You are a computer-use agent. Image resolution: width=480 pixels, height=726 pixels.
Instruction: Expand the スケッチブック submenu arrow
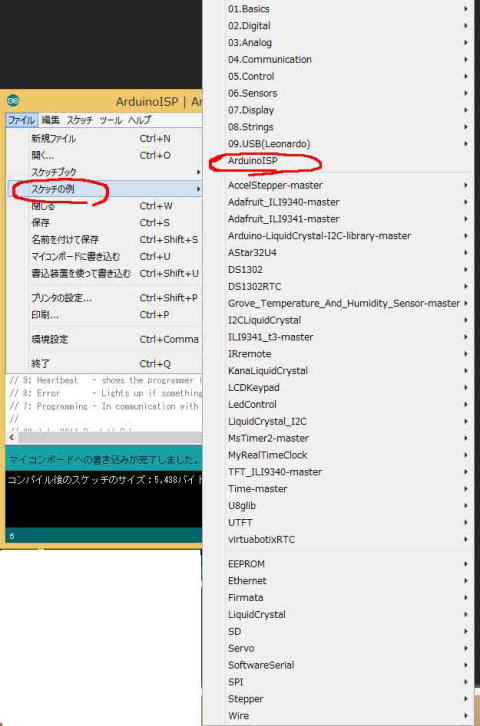(x=198, y=172)
